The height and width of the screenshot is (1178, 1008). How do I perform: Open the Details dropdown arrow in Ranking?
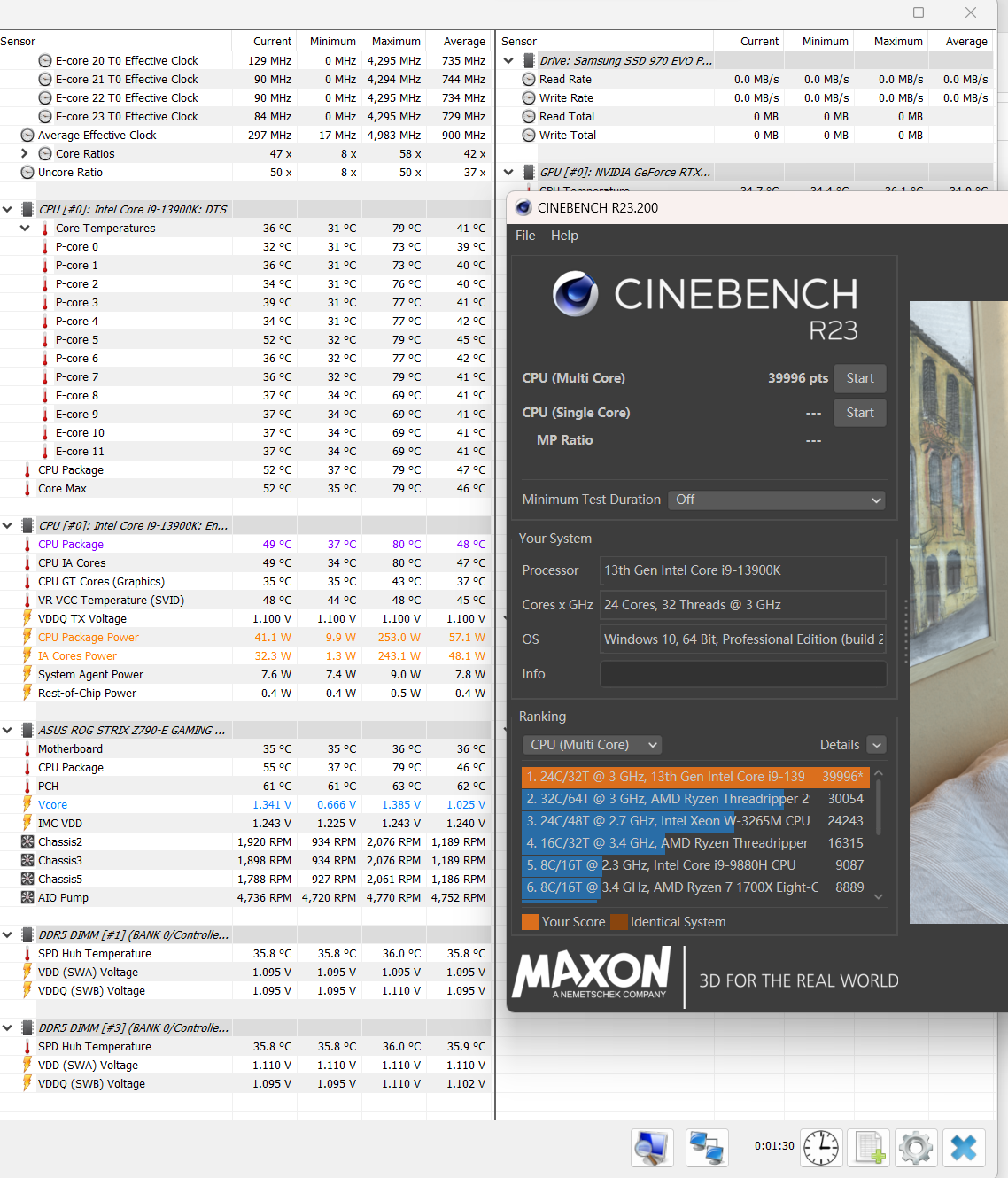click(876, 745)
